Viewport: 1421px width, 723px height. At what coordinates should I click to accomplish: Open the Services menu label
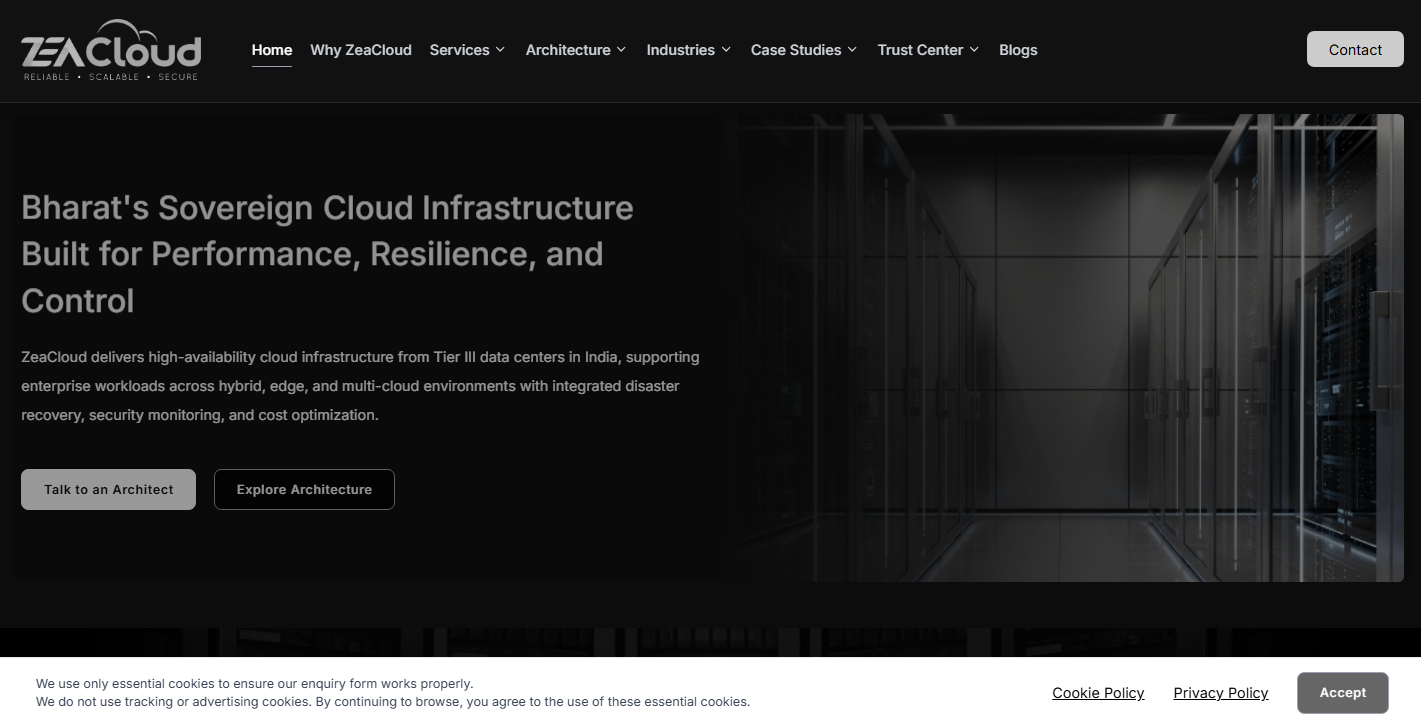459,50
